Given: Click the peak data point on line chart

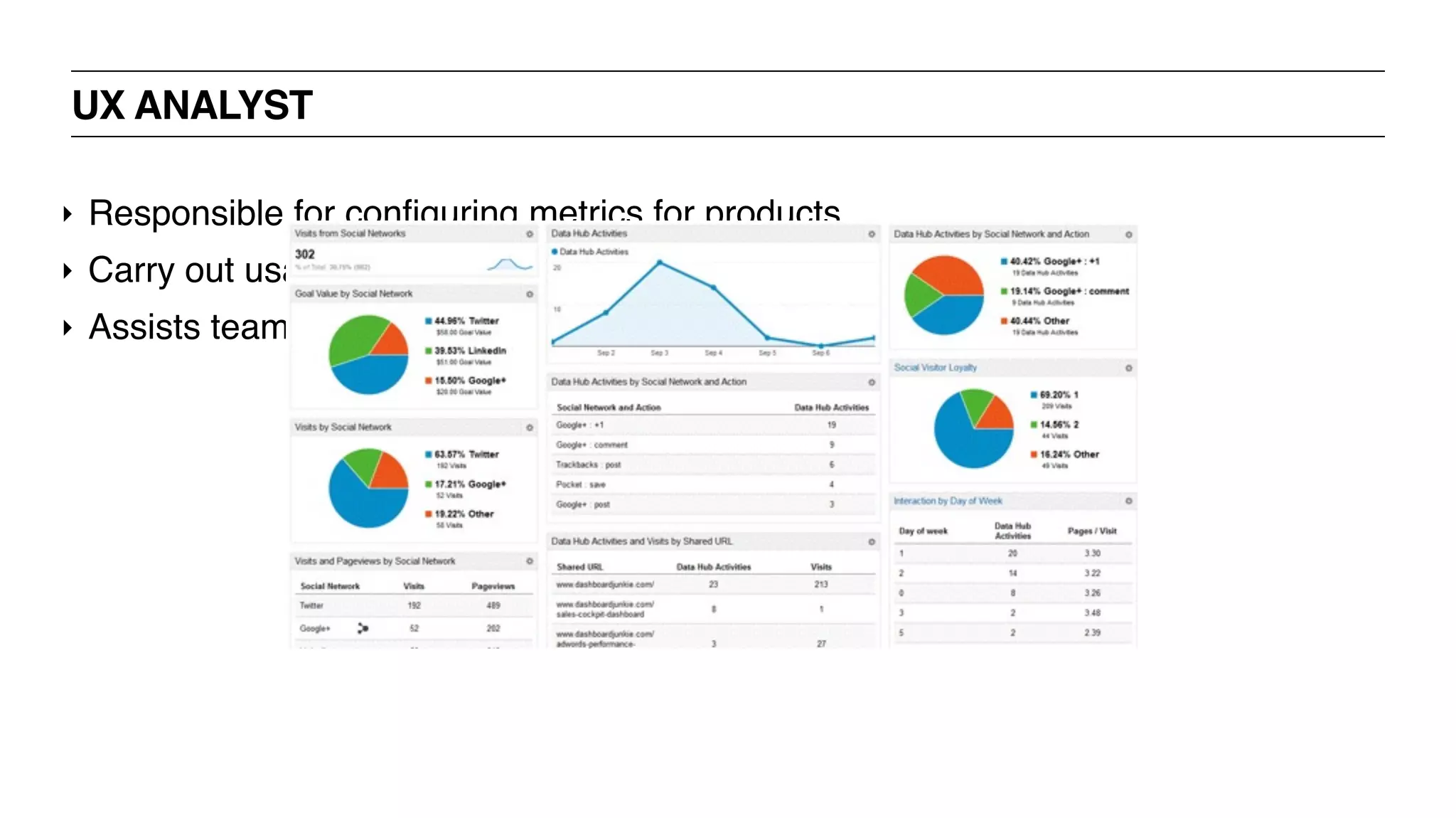Looking at the screenshot, I should click(x=660, y=262).
